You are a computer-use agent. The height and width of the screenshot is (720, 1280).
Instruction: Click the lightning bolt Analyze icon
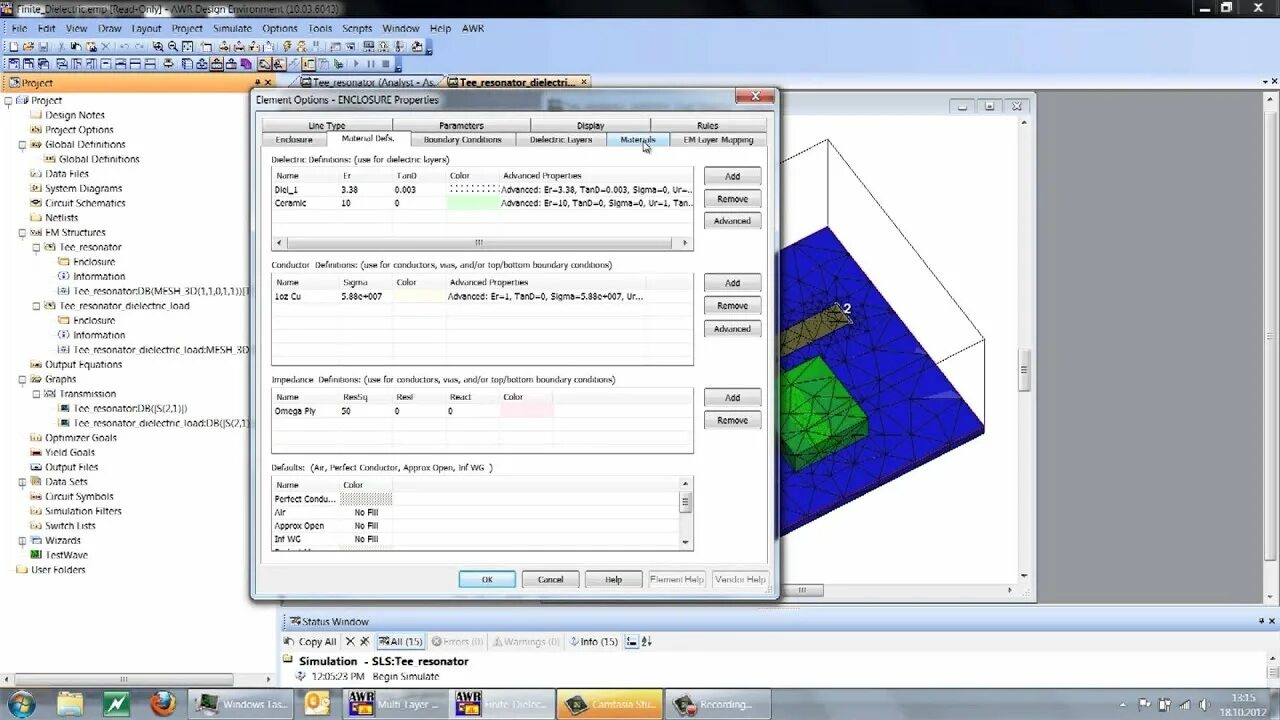(x=287, y=47)
